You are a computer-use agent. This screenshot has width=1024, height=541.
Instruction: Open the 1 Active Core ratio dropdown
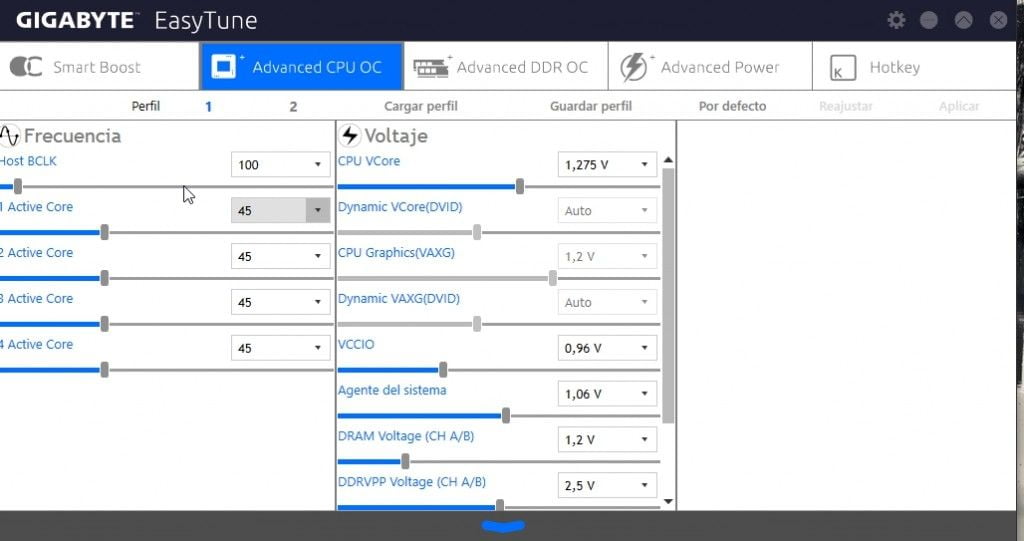[281, 210]
